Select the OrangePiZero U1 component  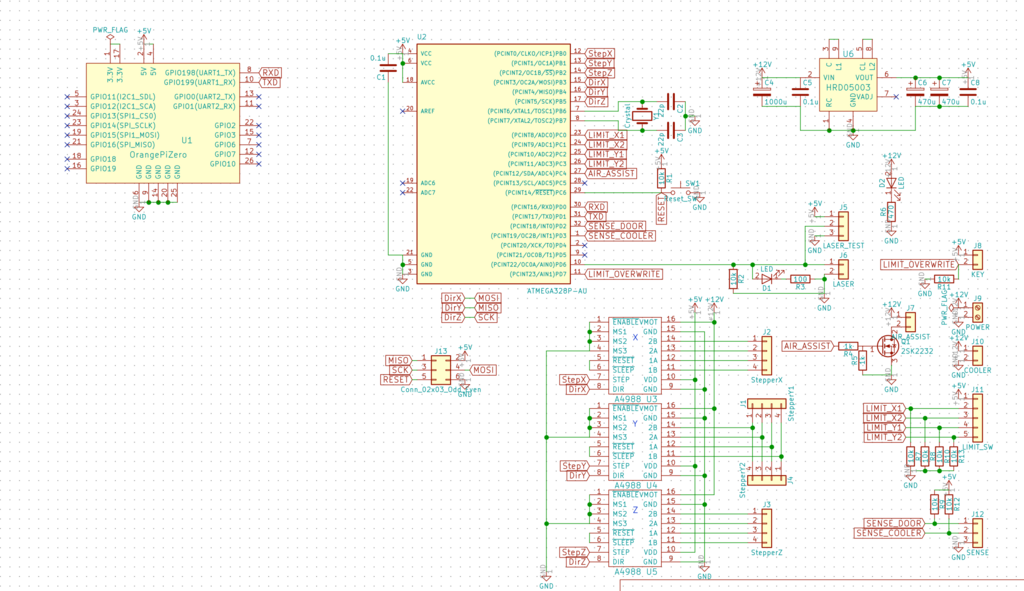click(163, 123)
